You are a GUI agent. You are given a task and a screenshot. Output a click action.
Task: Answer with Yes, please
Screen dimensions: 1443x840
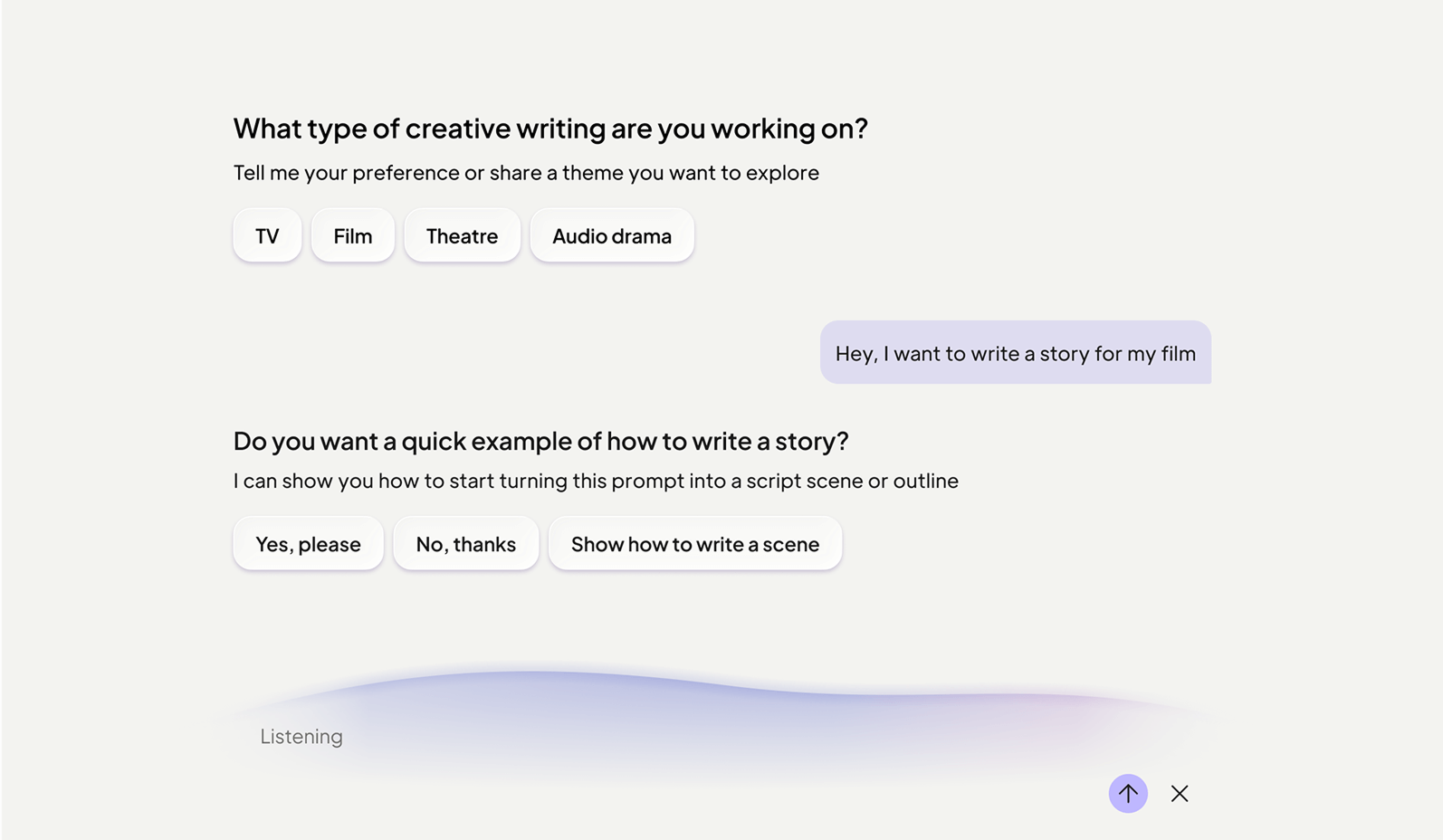coord(308,543)
